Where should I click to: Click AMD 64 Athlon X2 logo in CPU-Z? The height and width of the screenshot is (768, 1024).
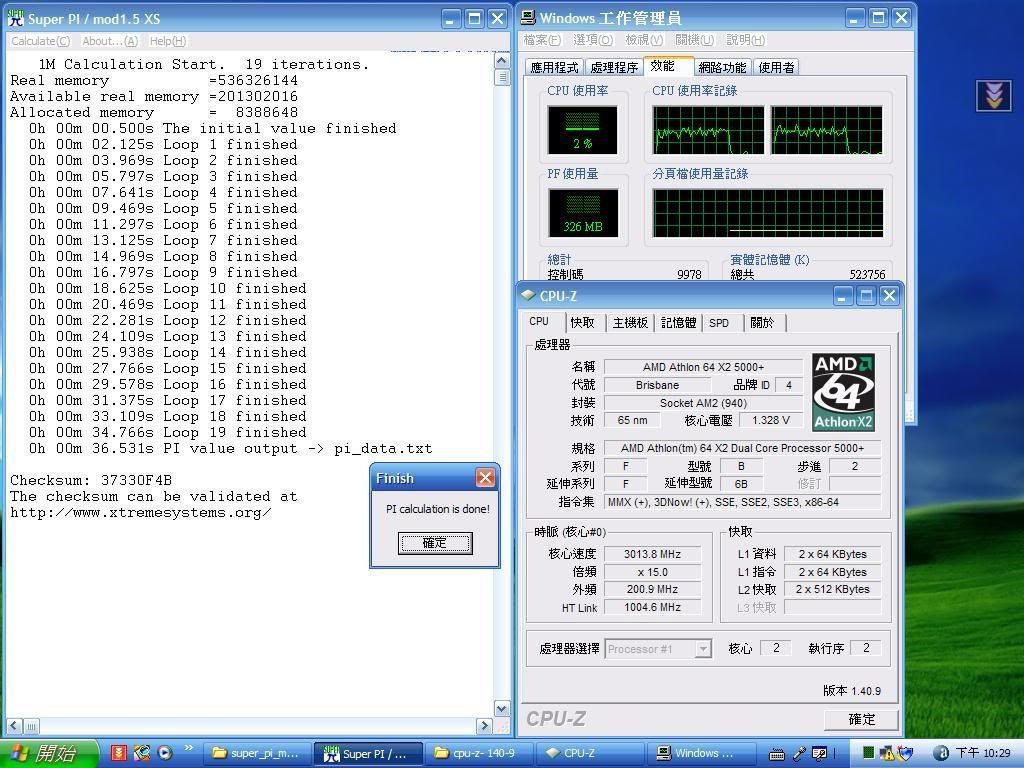point(843,392)
